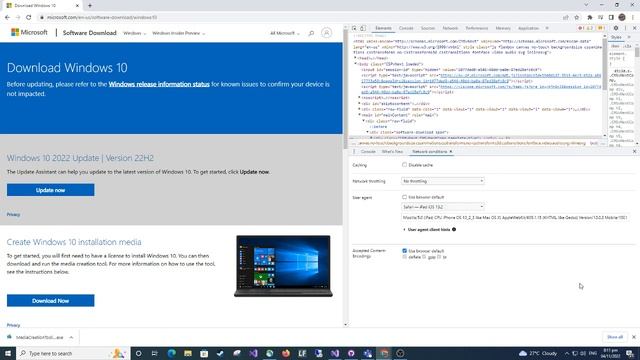Image resolution: width=640 pixels, height=360 pixels.
Task: Open Task View from the taskbar
Action: pos(155,353)
